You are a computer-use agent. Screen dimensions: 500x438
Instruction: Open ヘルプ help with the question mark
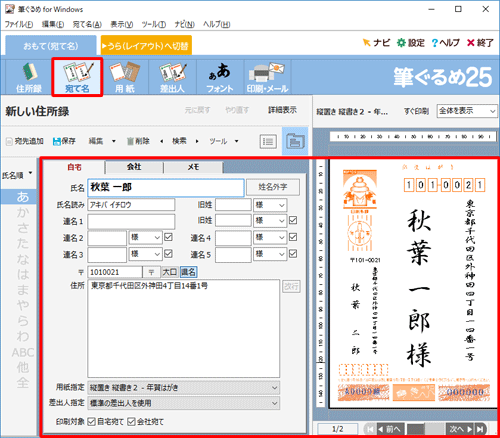click(445, 43)
